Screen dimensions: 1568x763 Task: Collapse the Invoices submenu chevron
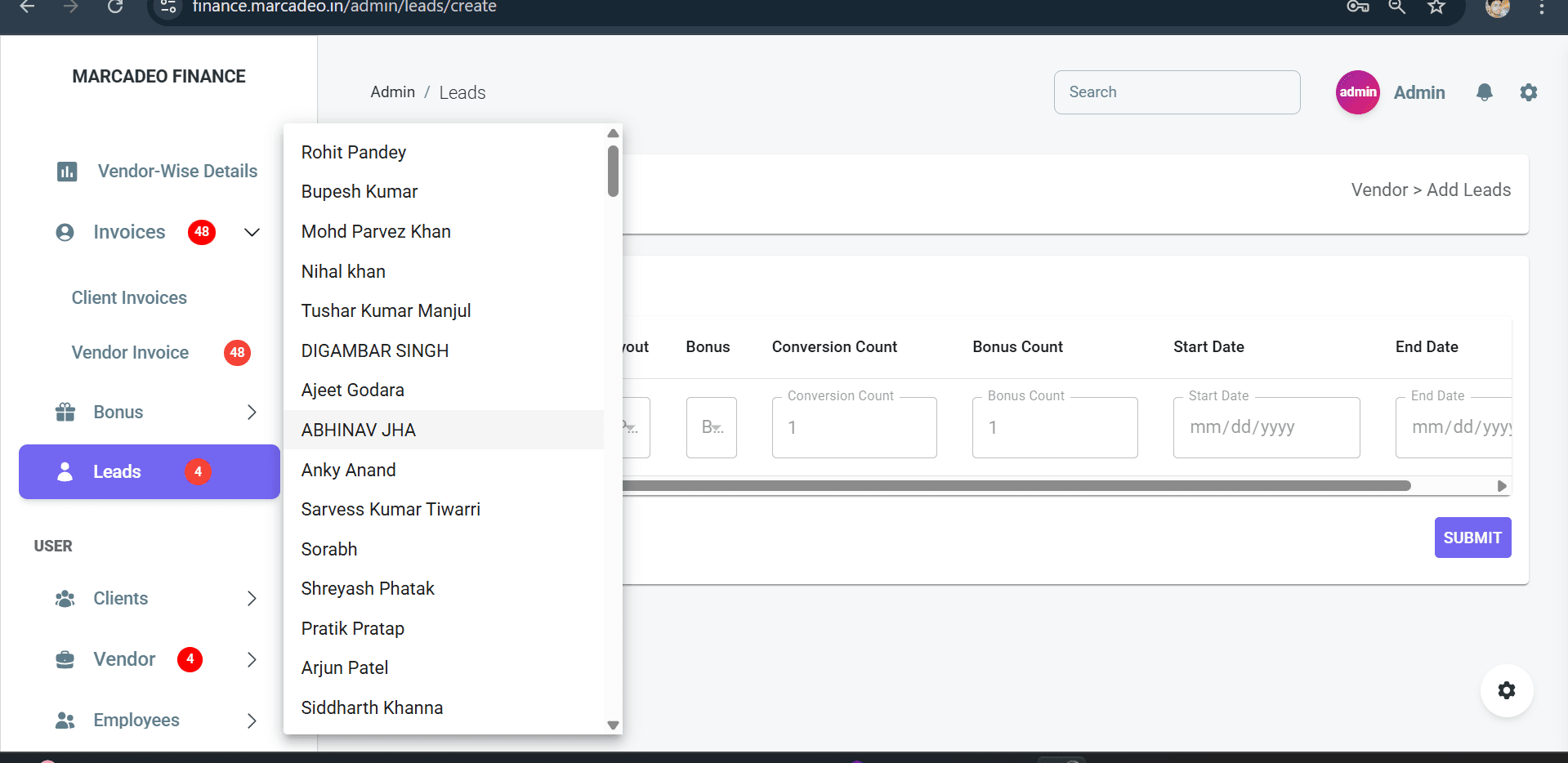(252, 232)
